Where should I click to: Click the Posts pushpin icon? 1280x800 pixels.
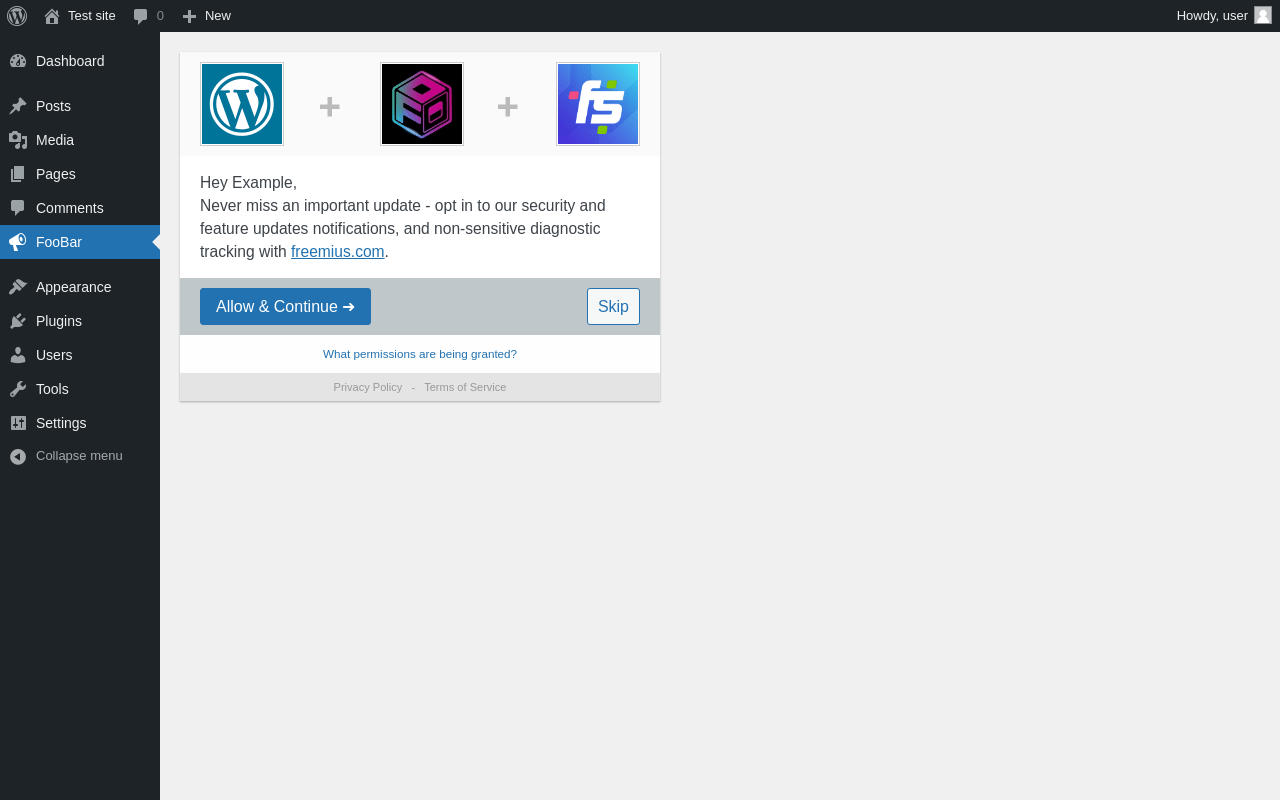point(18,106)
